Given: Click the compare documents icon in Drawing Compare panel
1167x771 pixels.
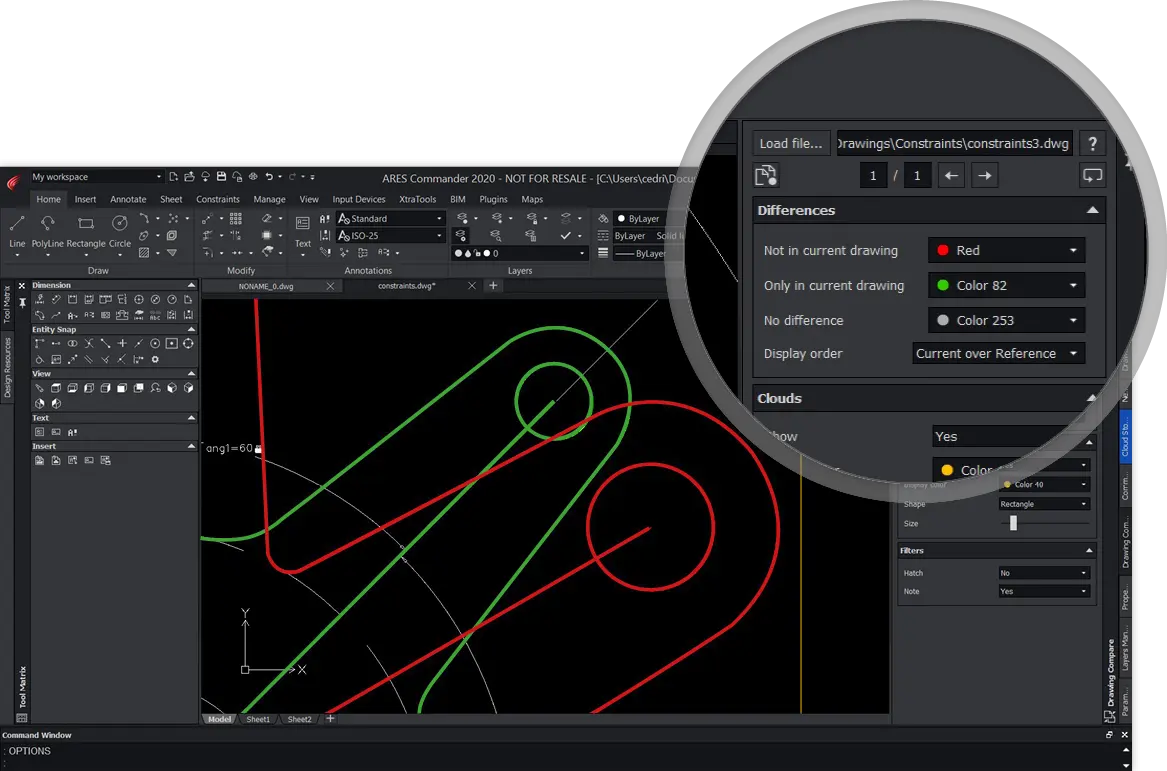Looking at the screenshot, I should (x=766, y=176).
